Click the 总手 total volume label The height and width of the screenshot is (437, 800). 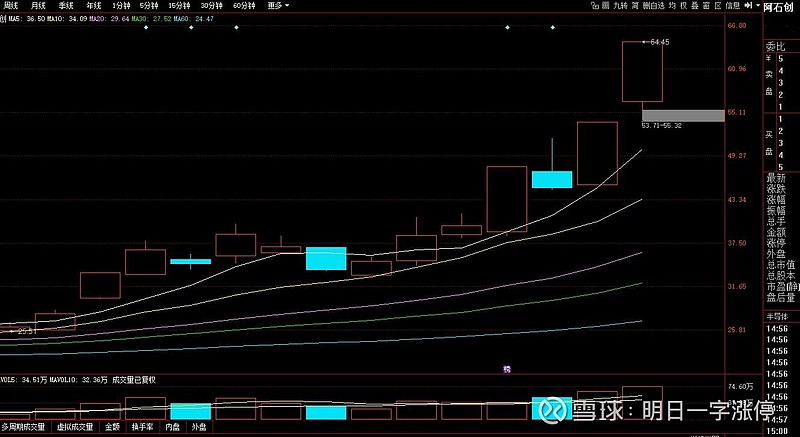click(x=776, y=221)
